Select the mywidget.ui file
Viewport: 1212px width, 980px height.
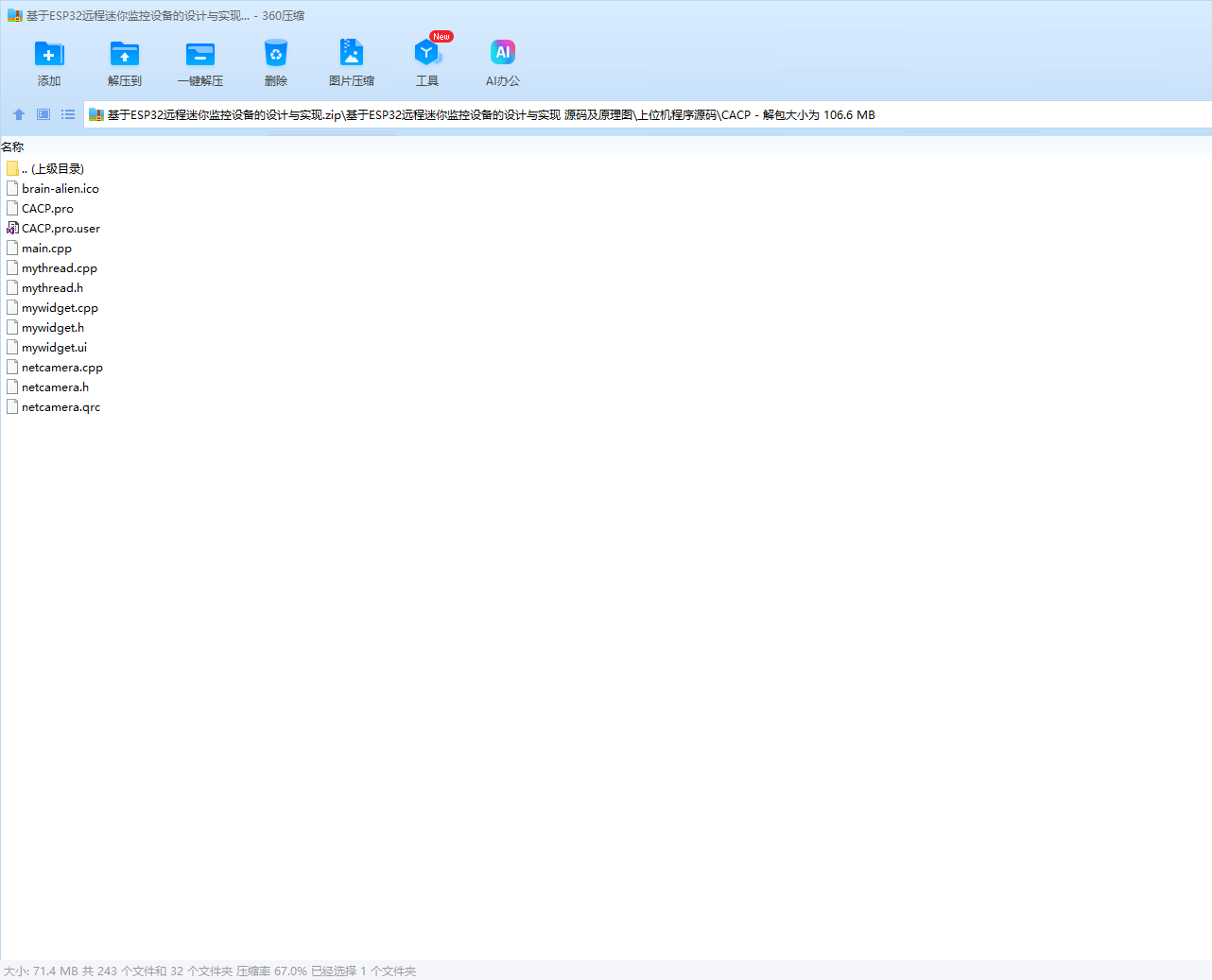(54, 348)
